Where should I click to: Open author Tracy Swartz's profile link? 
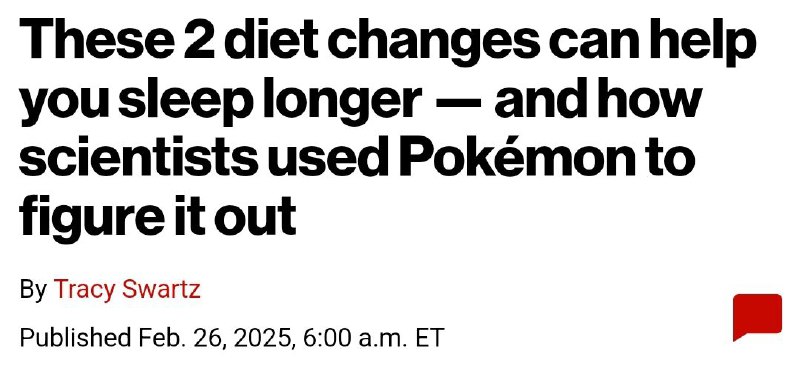(x=127, y=289)
